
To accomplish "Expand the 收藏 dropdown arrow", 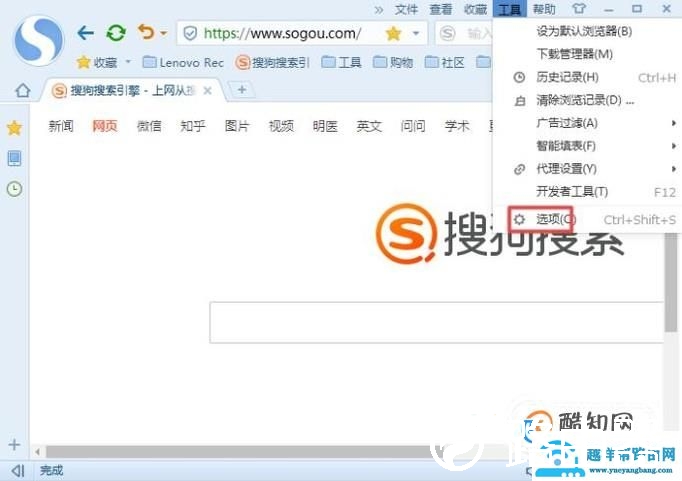I will click(128, 62).
